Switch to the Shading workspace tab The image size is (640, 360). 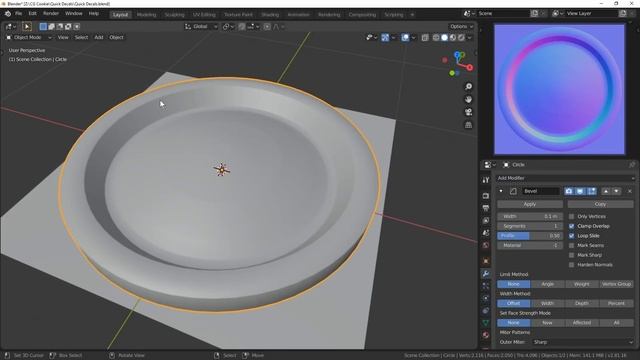[x=270, y=15]
